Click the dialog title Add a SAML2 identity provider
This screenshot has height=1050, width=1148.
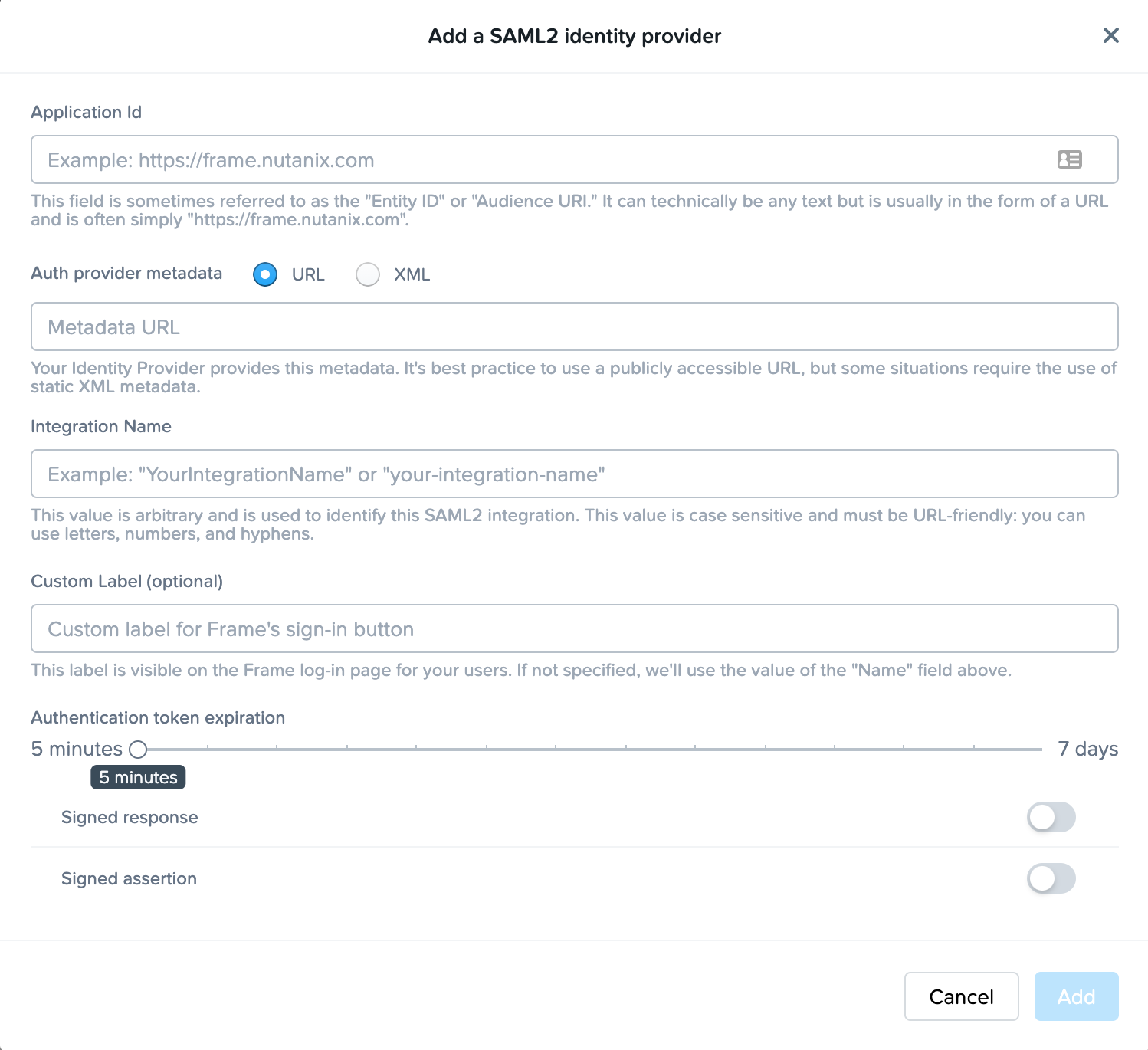[x=573, y=35]
